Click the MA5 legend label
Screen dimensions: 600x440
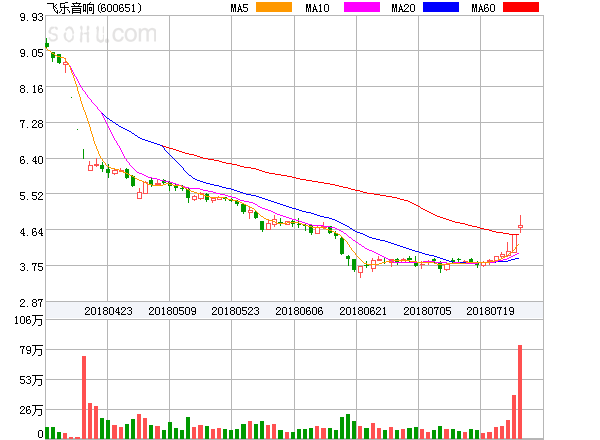(x=240, y=8)
